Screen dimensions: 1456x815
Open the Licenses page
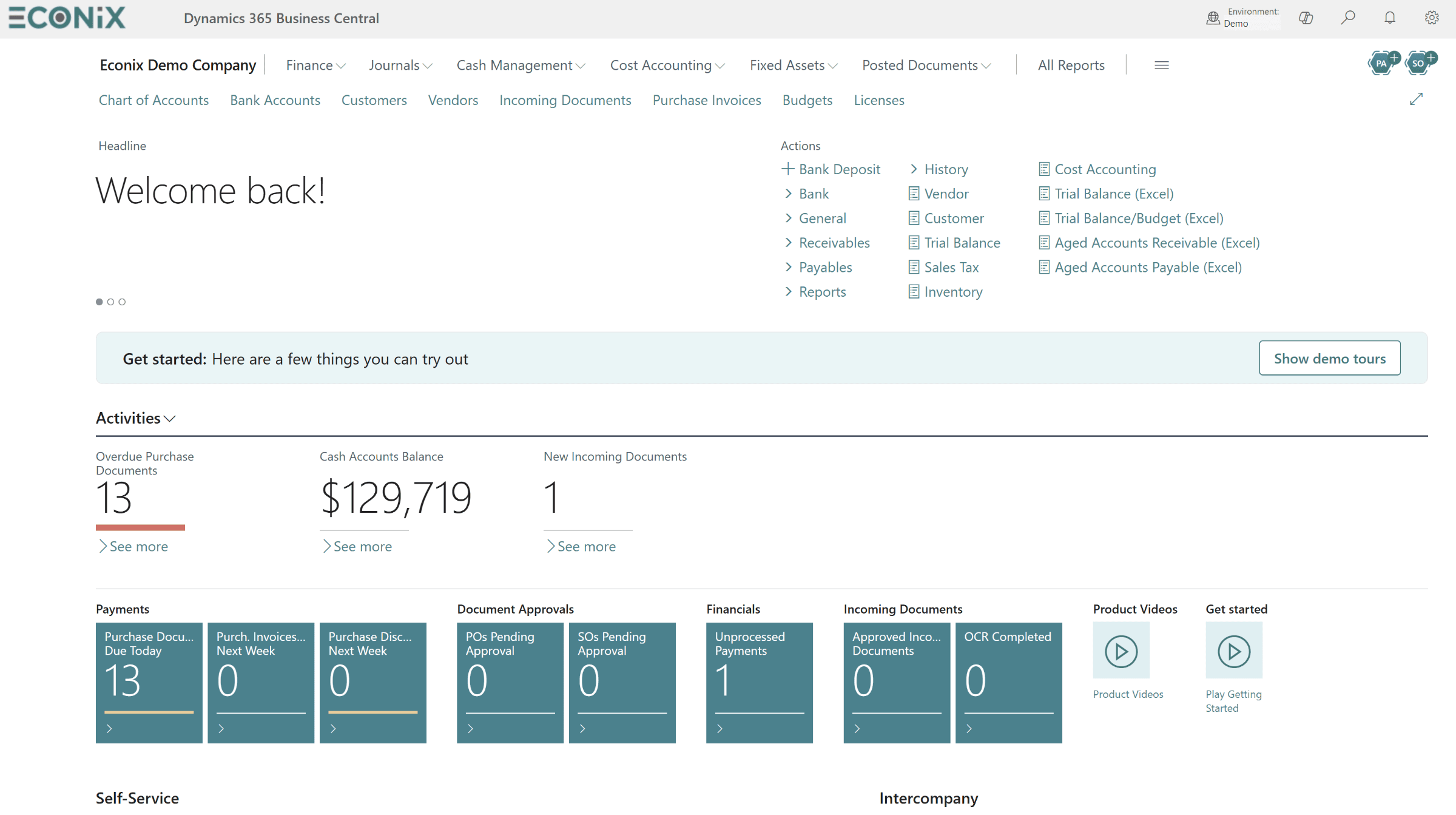879,100
